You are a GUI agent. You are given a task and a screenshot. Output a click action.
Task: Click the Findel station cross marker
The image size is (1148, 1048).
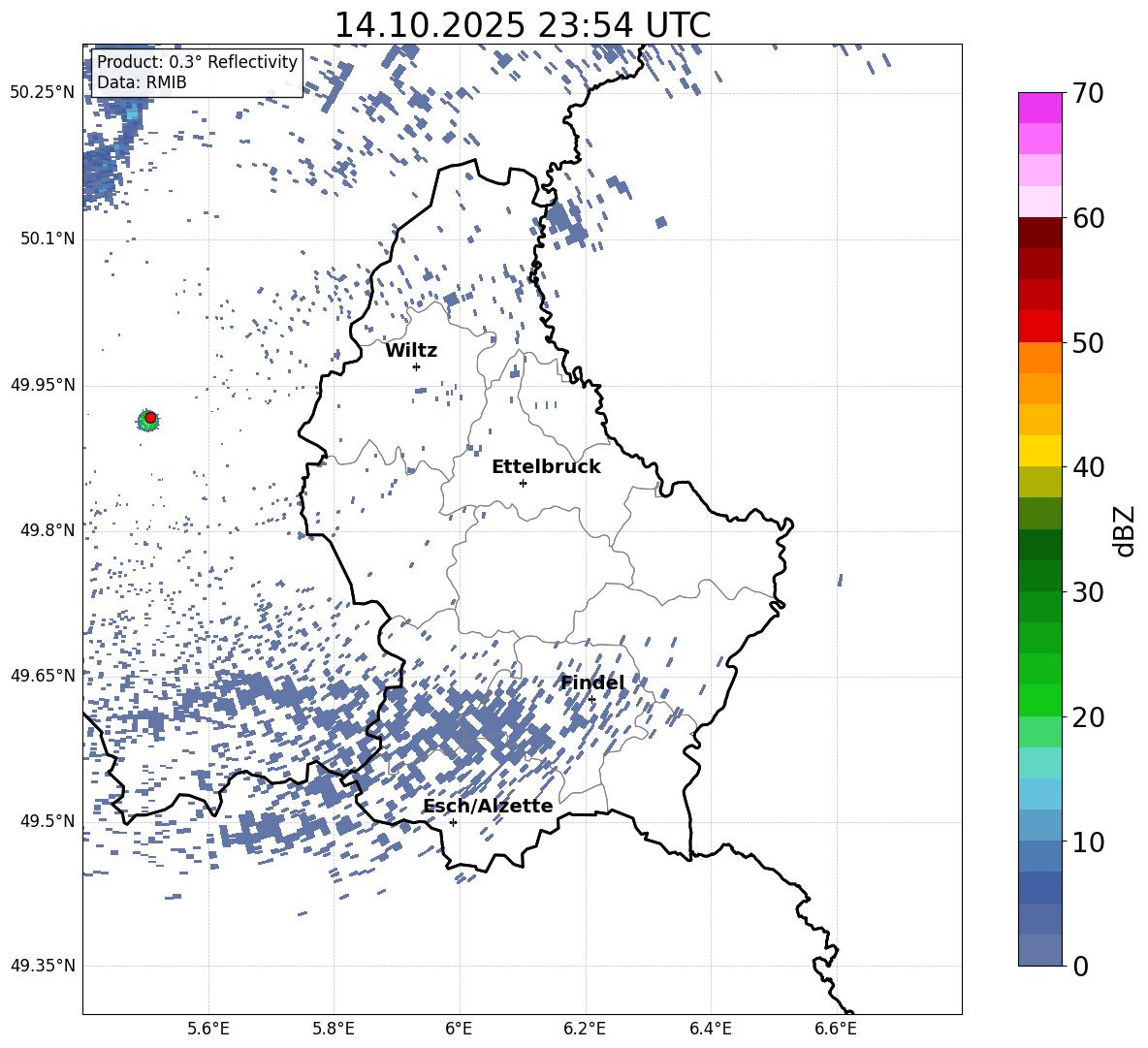tap(591, 700)
